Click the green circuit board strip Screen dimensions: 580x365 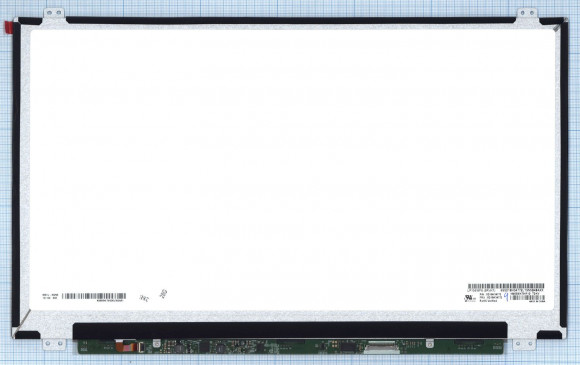coord(290,347)
